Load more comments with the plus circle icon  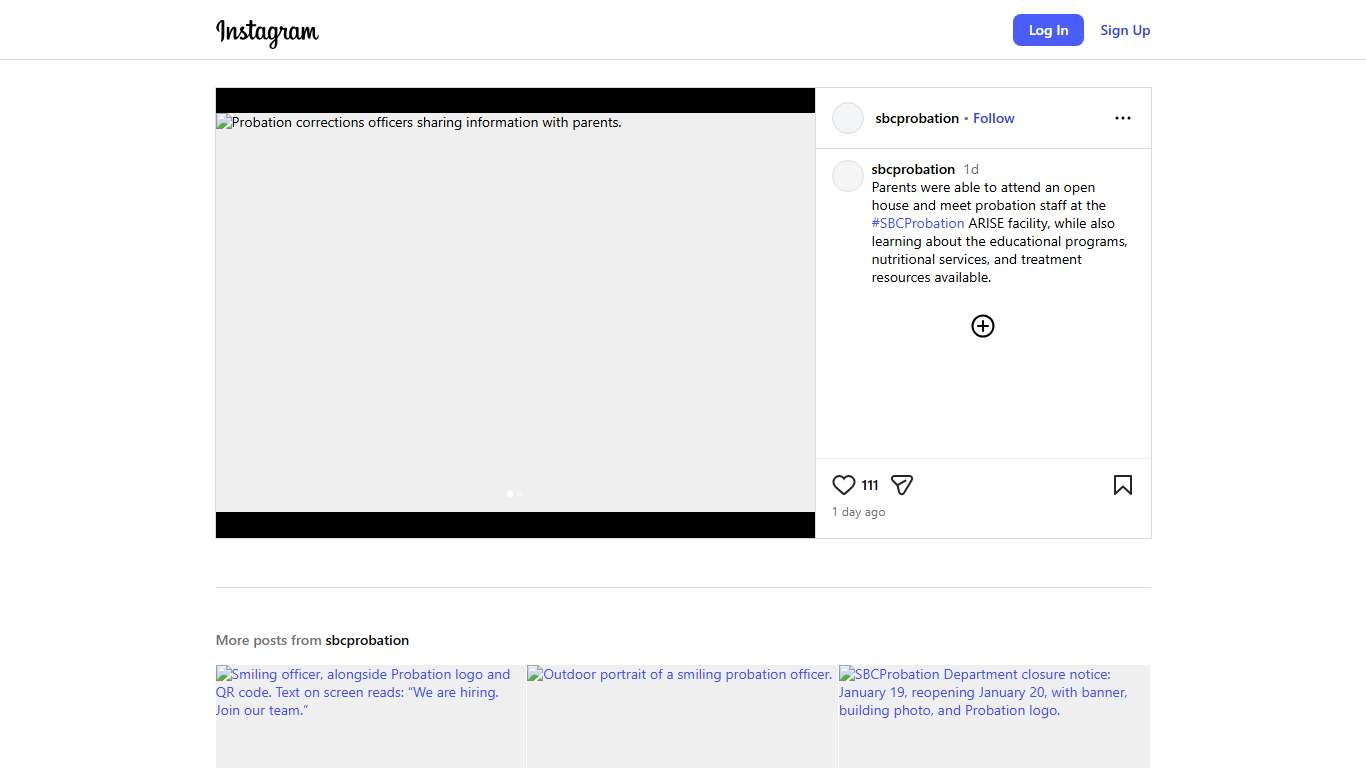[x=982, y=326]
